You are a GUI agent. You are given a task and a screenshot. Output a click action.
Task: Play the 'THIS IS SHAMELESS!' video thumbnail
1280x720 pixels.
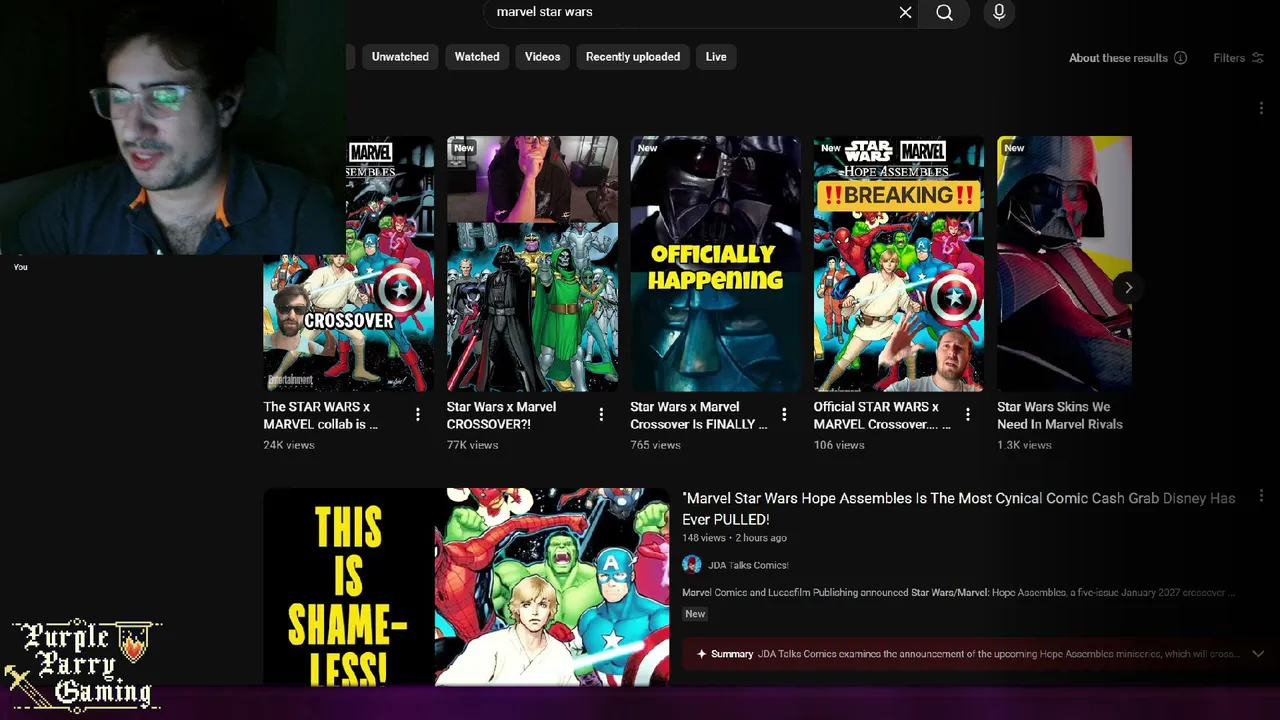pos(466,587)
